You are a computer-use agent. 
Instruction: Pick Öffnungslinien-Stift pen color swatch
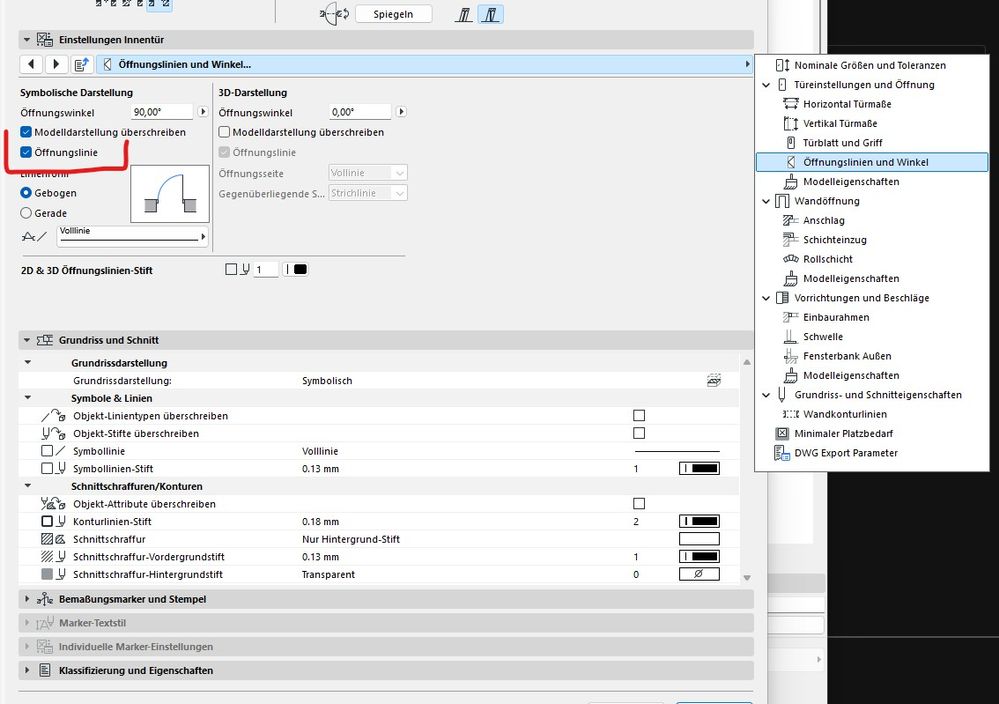(x=296, y=269)
